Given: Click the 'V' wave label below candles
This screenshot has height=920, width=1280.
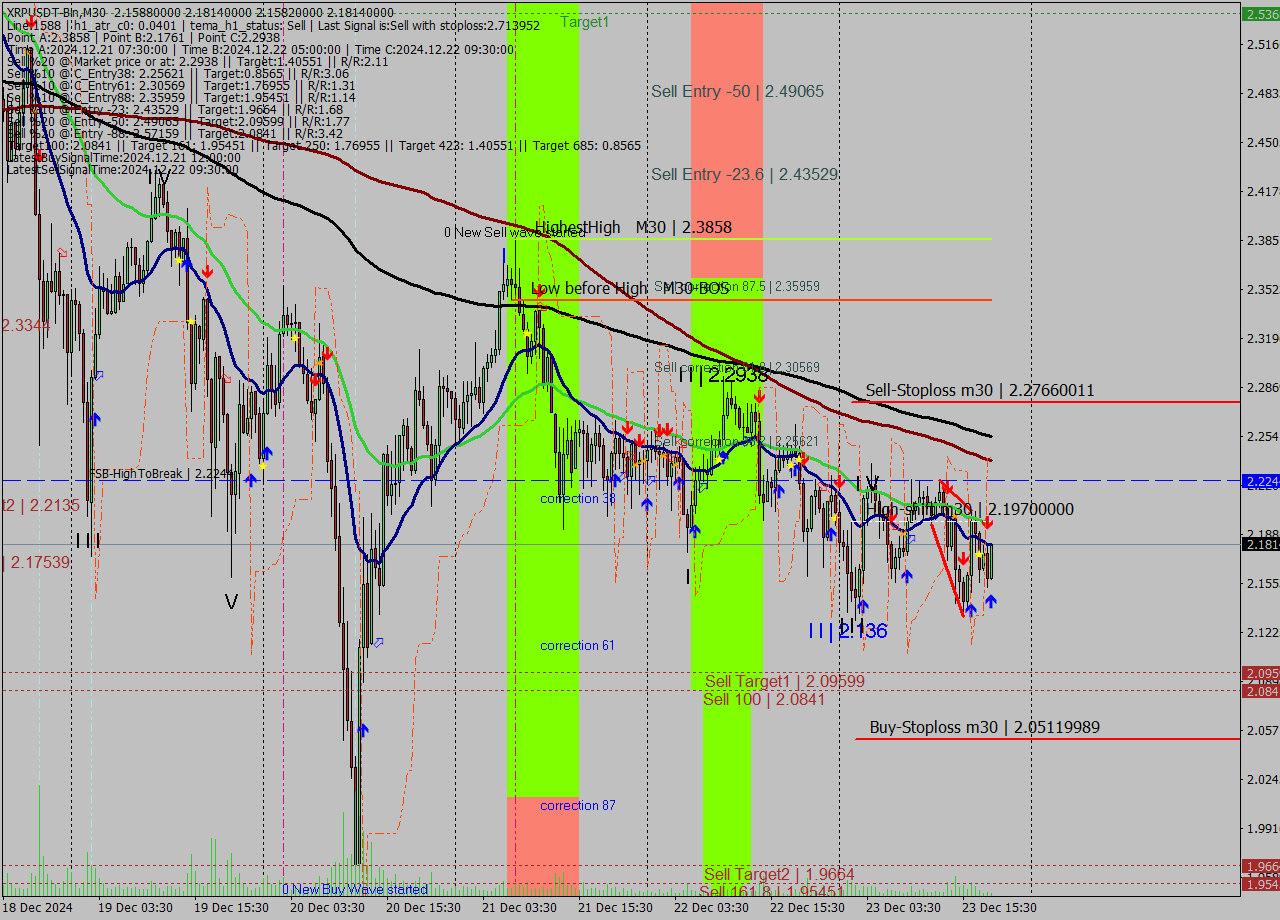Looking at the screenshot, I should coord(231,602).
